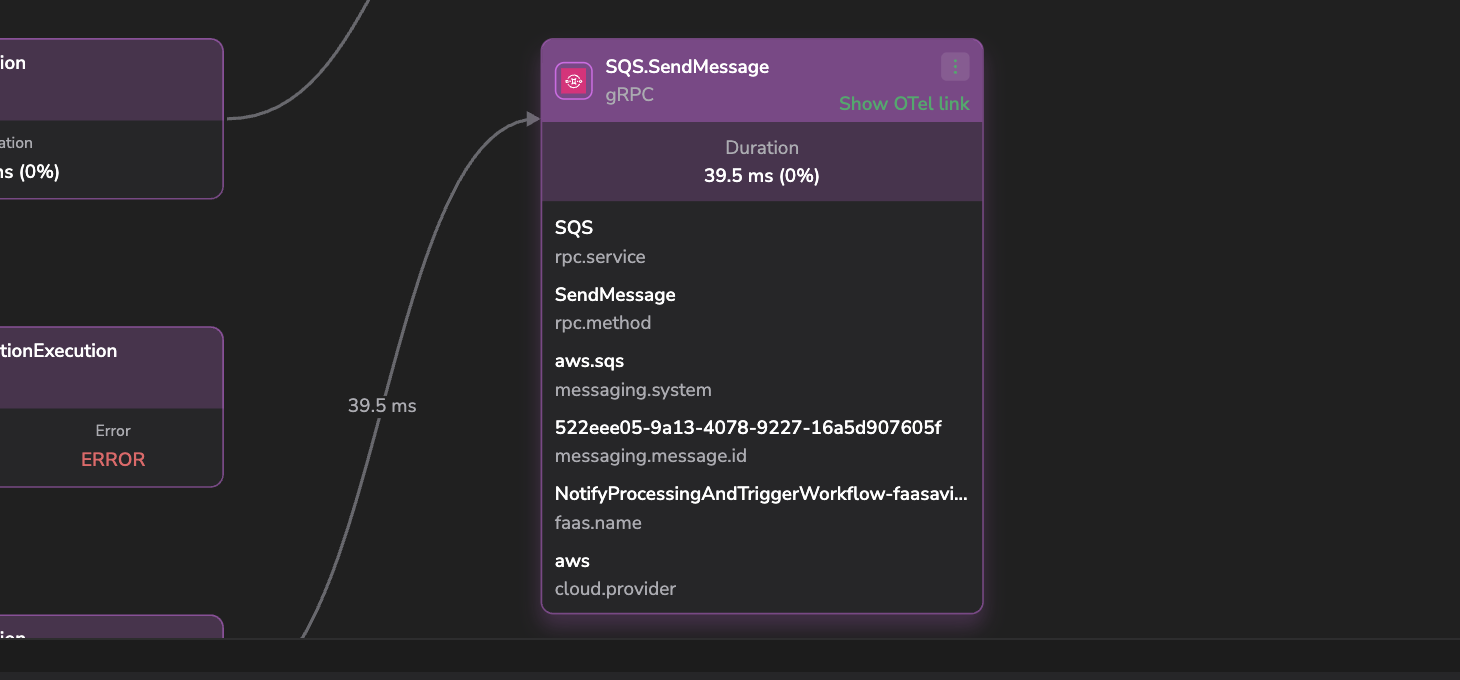
Task: Click the messaging.system attribute key
Action: click(633, 390)
